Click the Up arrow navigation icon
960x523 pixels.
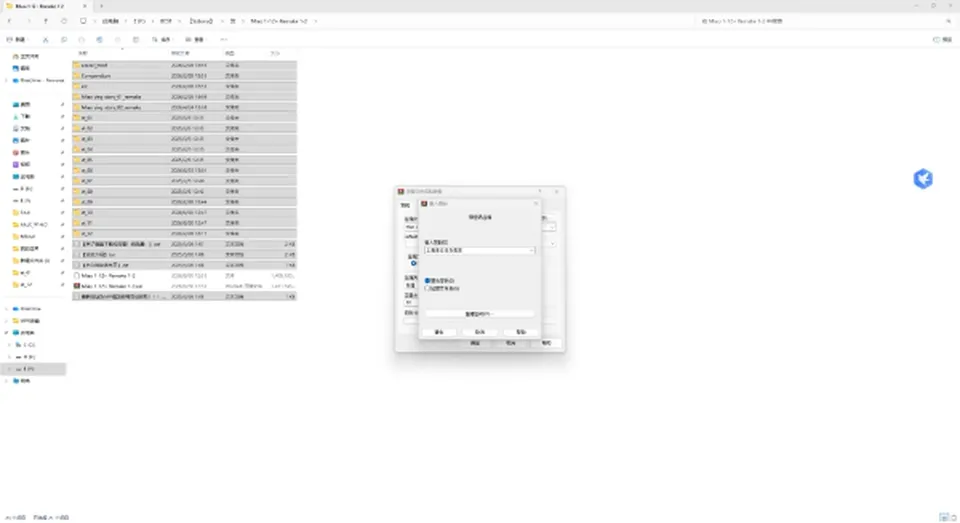45,21
